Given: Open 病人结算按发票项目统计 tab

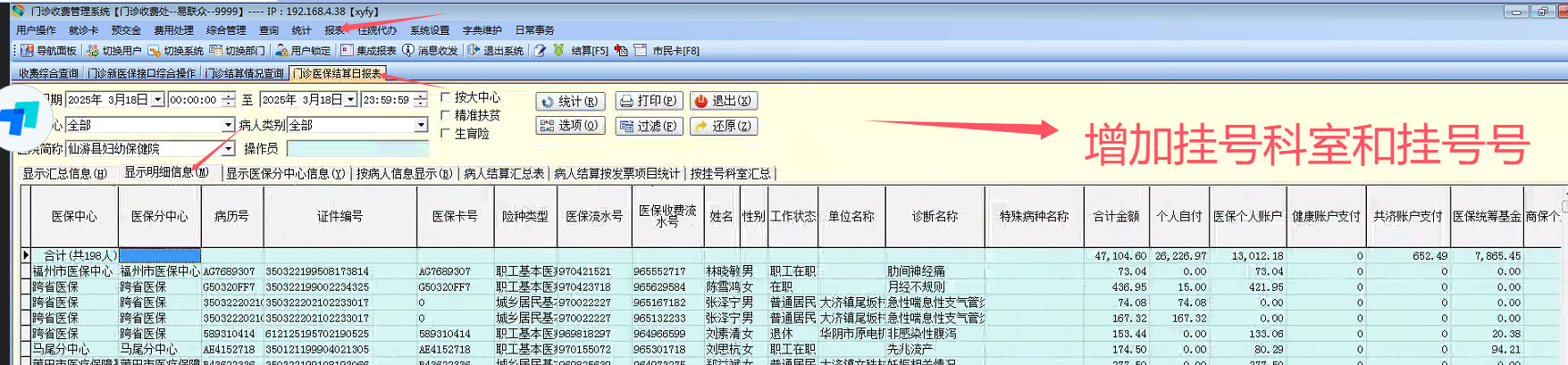Looking at the screenshot, I should coord(617,173).
